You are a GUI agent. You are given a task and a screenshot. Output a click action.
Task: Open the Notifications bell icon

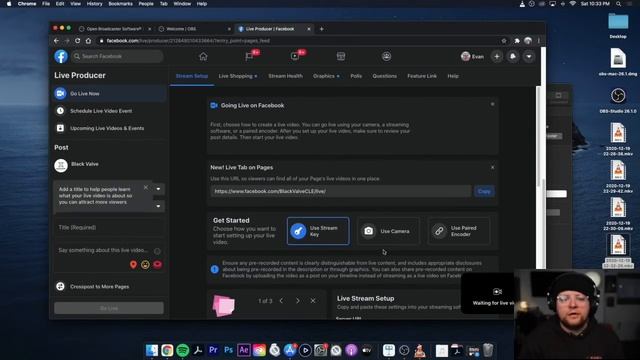click(513, 56)
